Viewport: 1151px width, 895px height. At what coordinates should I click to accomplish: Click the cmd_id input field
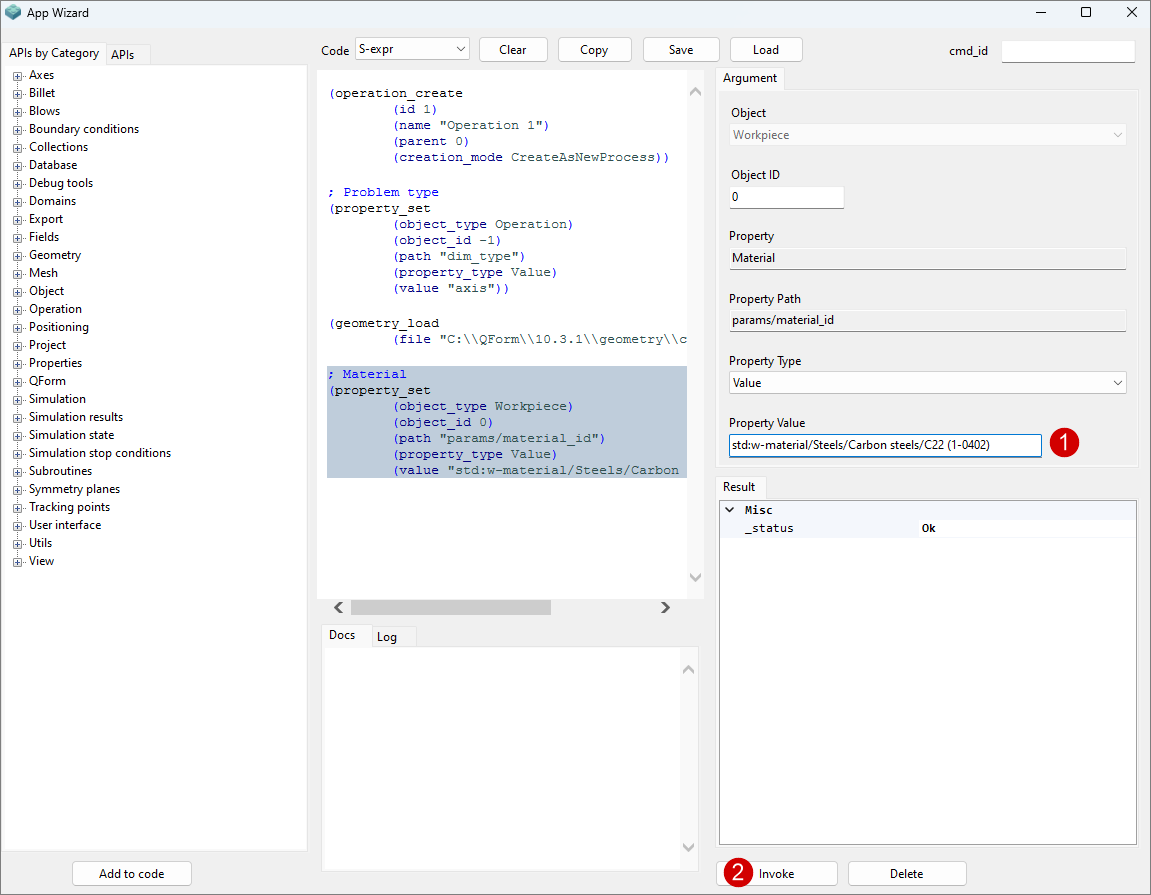(x=1067, y=51)
